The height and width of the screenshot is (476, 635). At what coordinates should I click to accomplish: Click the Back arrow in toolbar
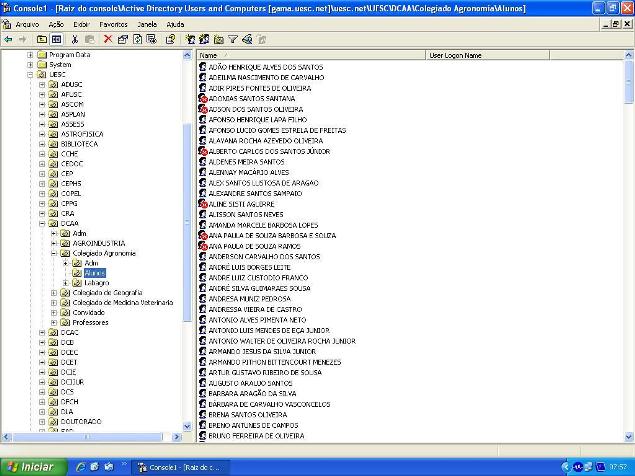pos(8,39)
